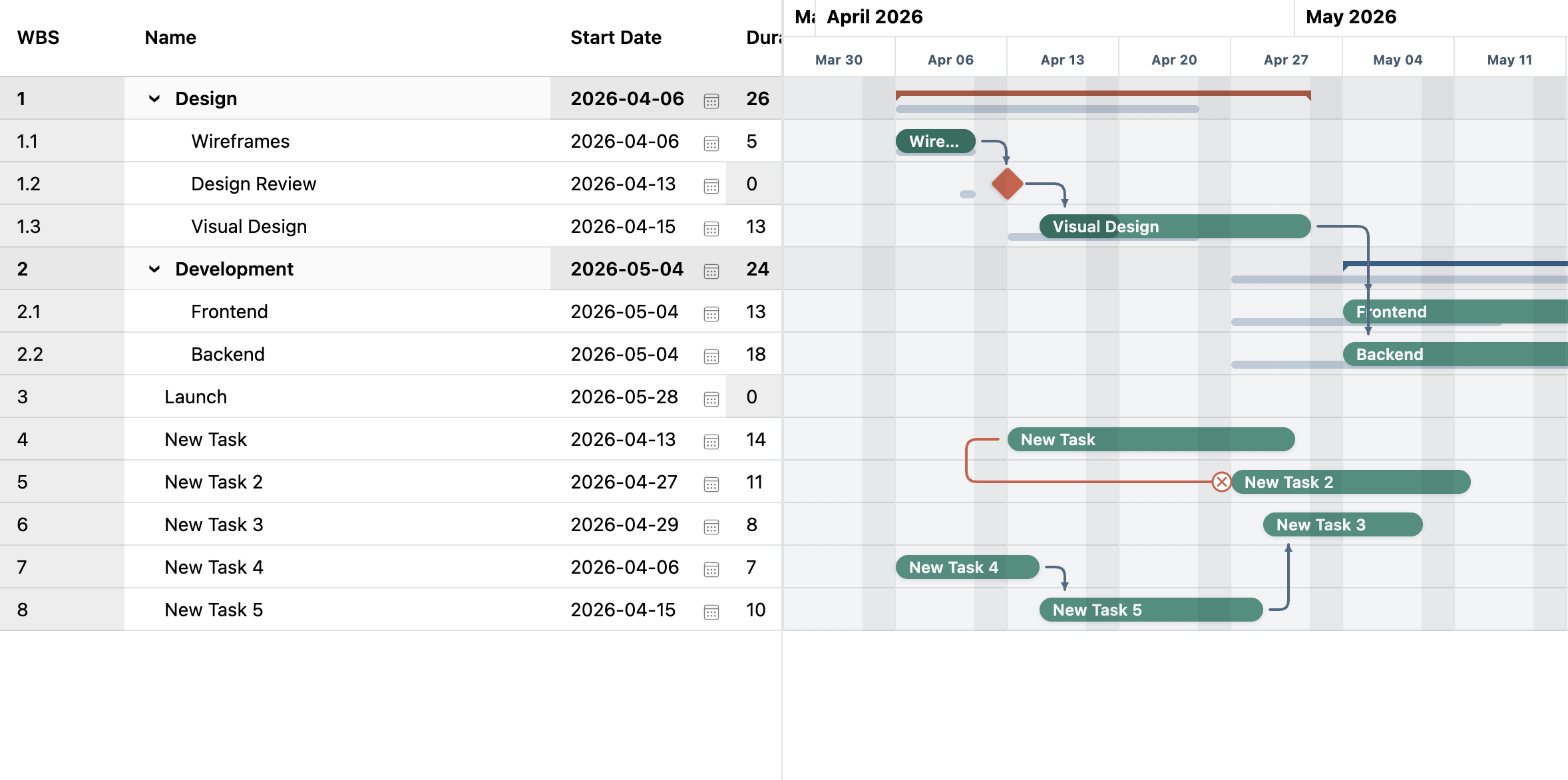
Task: Open calendar icon in Visual Design row
Action: [x=711, y=228]
